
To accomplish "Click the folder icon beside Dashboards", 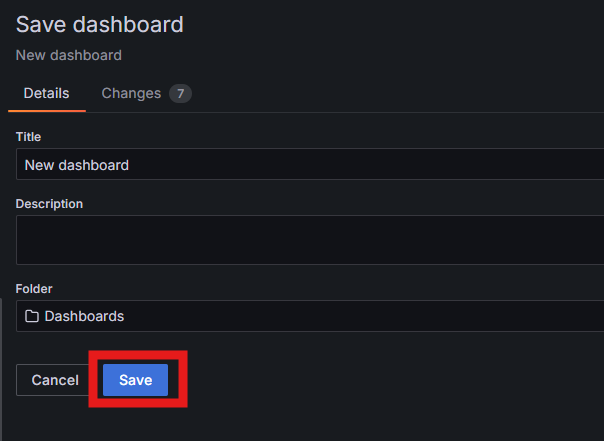I will (32, 316).
